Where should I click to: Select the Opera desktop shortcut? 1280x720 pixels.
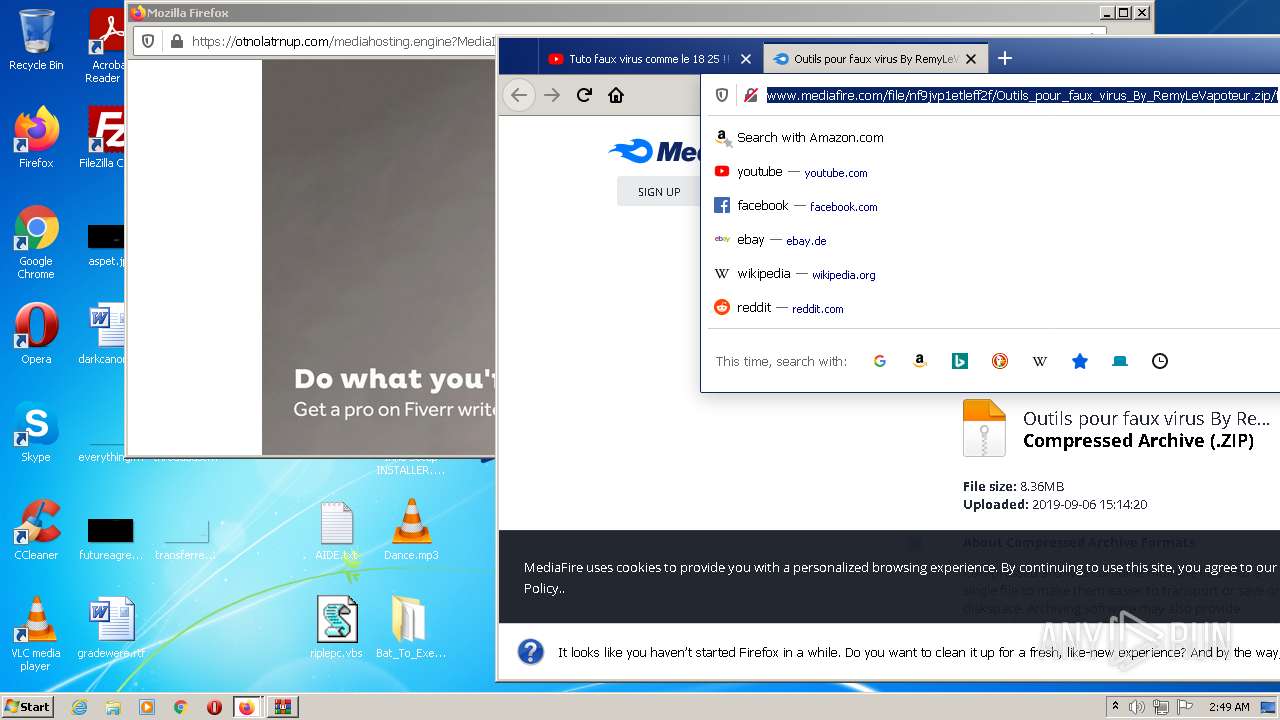click(x=36, y=334)
